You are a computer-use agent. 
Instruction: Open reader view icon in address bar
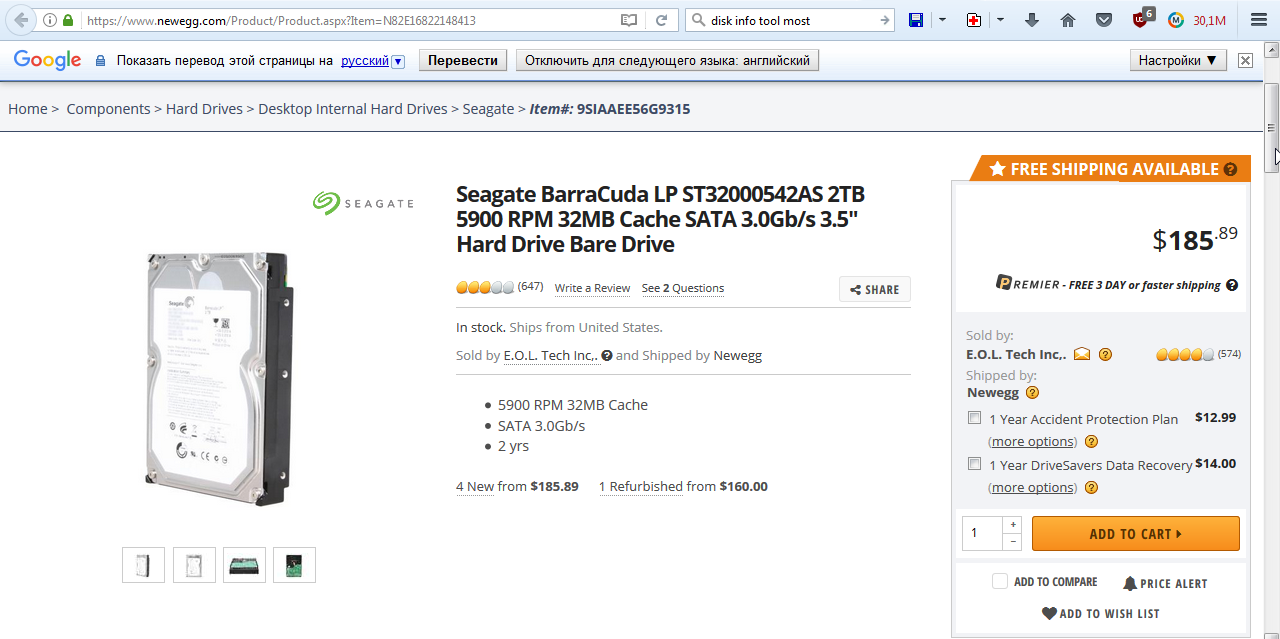pos(628,20)
